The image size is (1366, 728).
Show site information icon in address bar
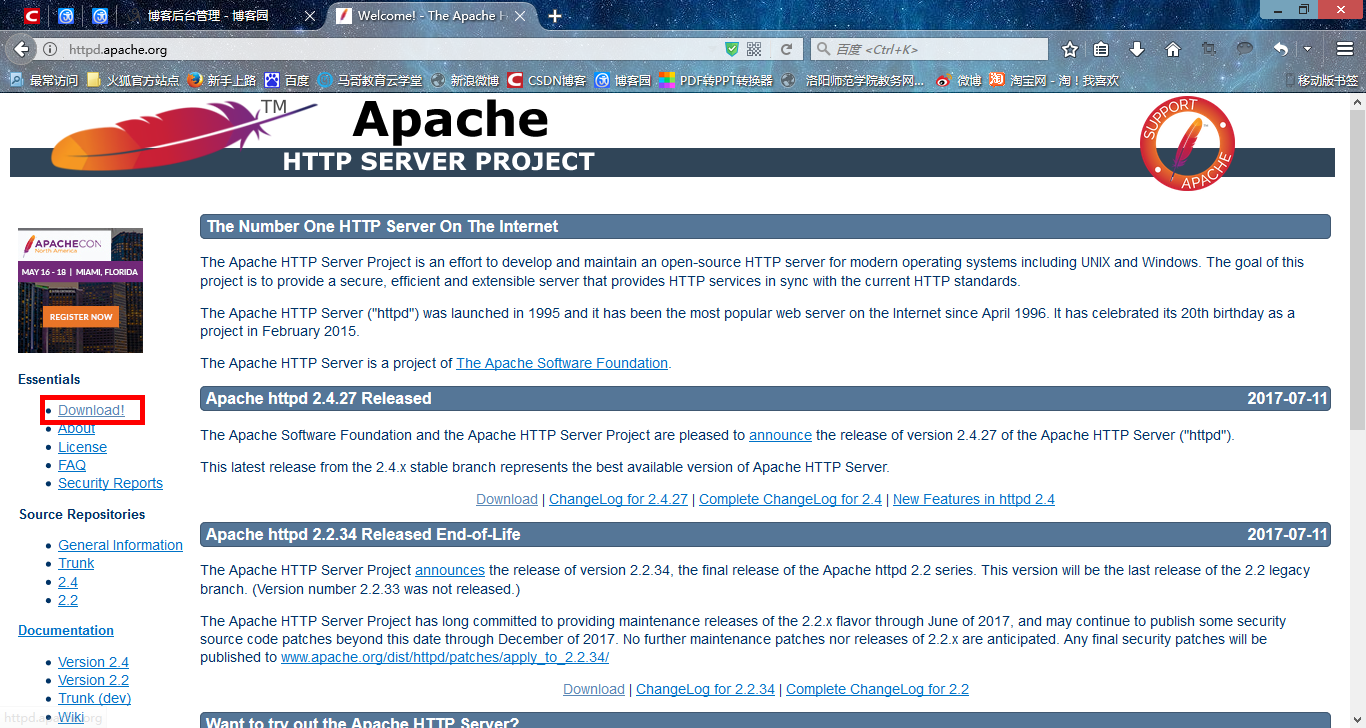[49, 49]
